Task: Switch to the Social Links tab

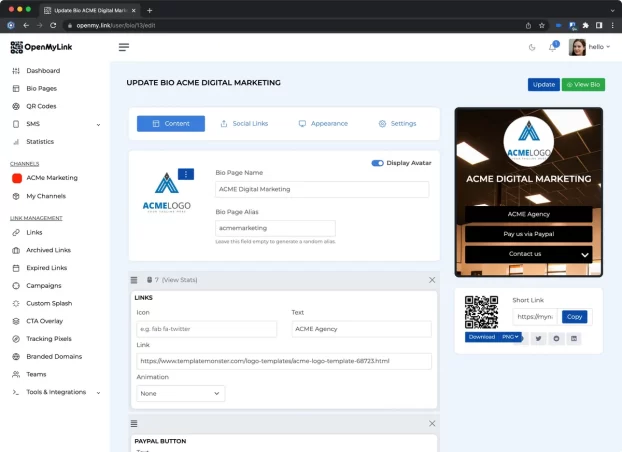Action: pos(244,124)
